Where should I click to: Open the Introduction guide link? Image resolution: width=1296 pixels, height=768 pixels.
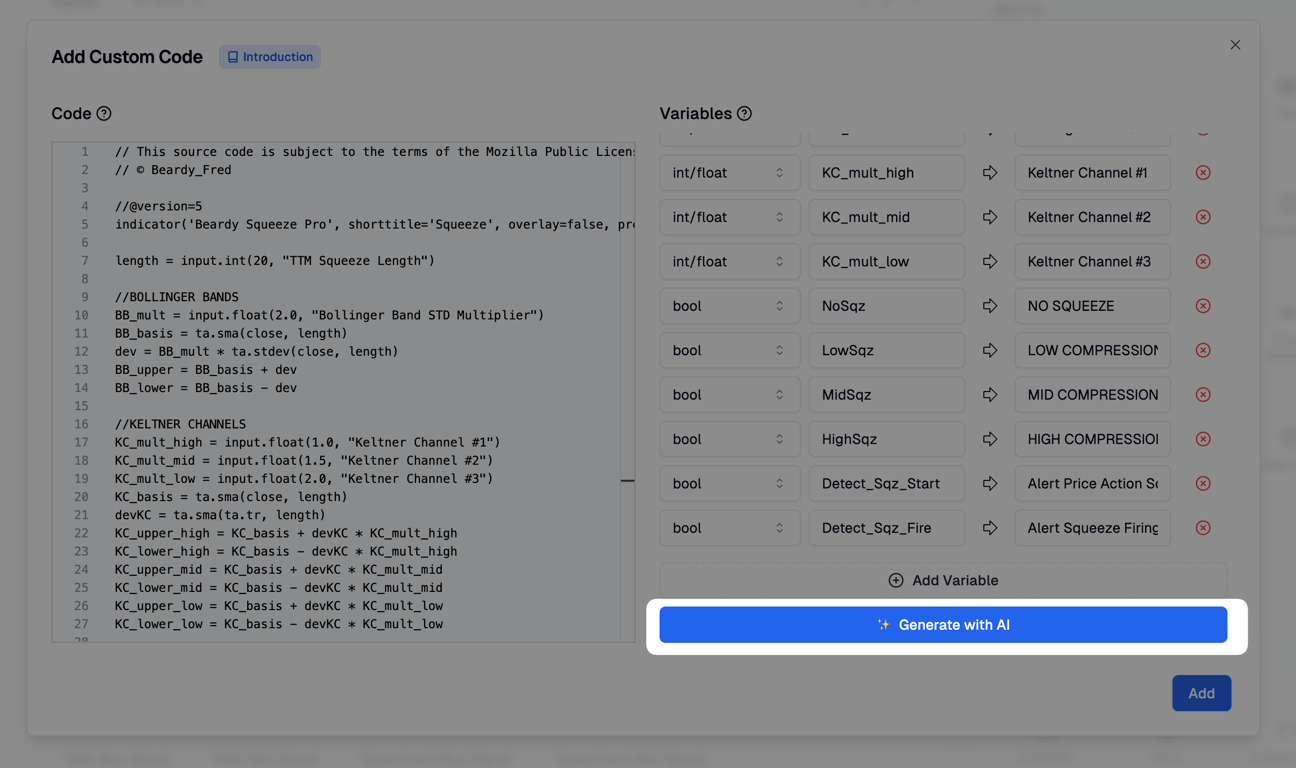(x=270, y=57)
